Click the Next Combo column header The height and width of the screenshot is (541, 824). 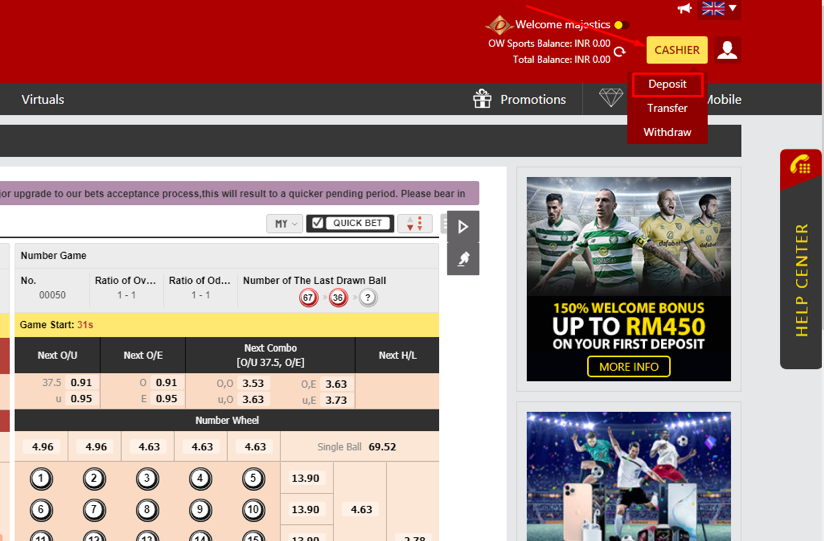pos(271,355)
